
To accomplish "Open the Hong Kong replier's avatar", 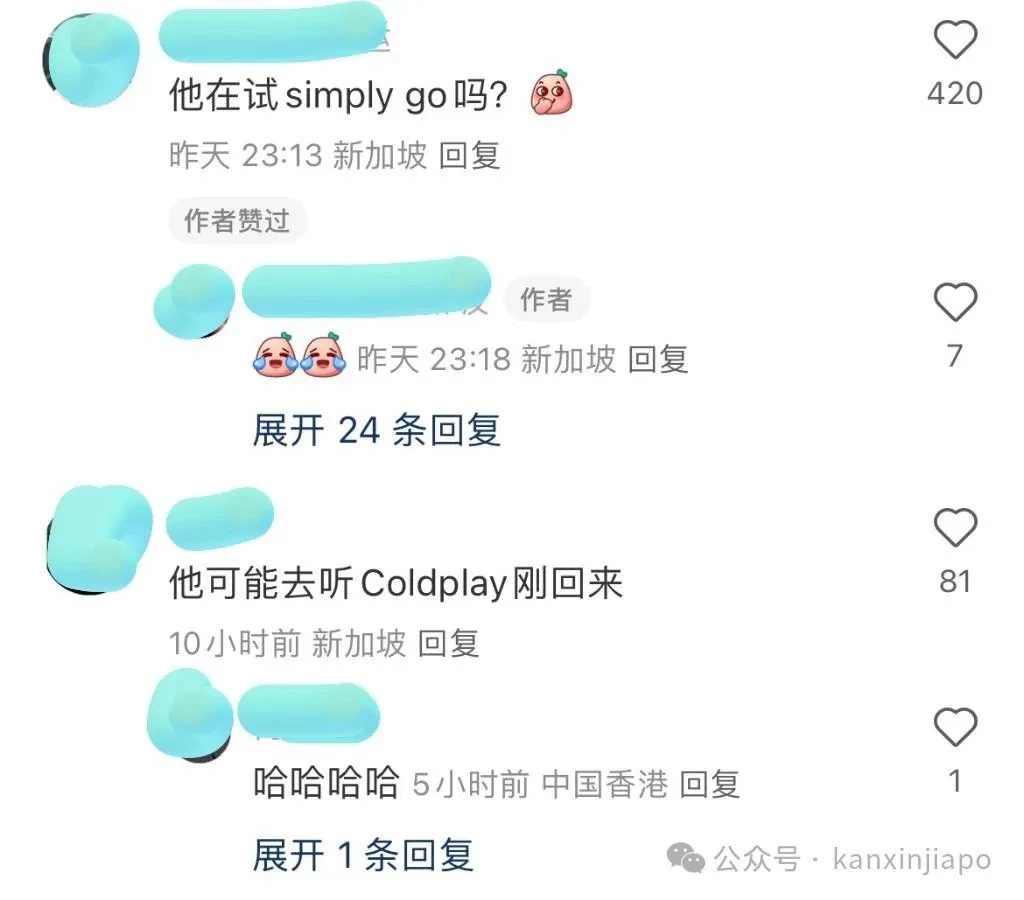I will tap(191, 714).
